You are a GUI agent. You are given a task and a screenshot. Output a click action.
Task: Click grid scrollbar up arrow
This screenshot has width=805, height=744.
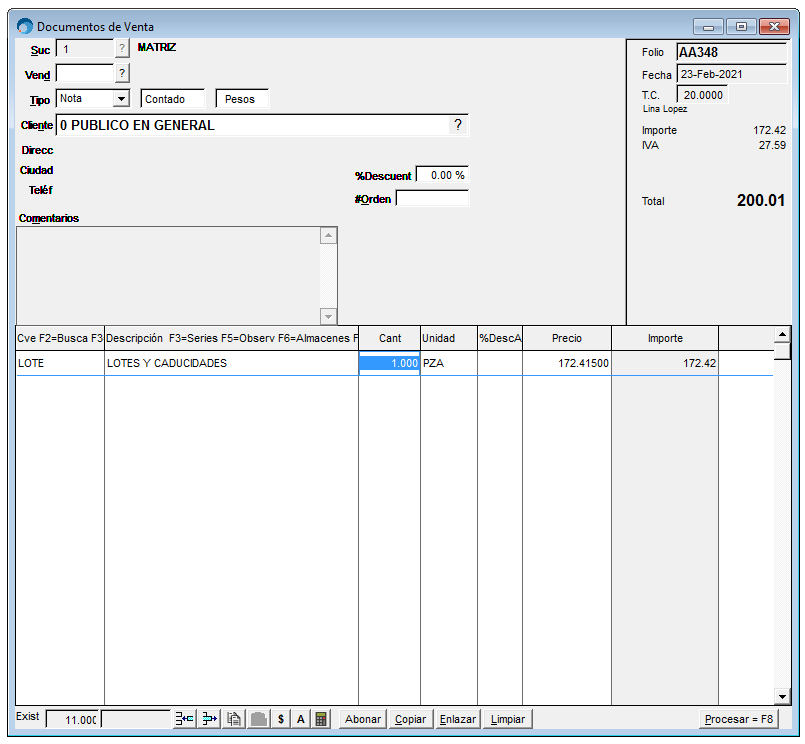click(x=782, y=335)
